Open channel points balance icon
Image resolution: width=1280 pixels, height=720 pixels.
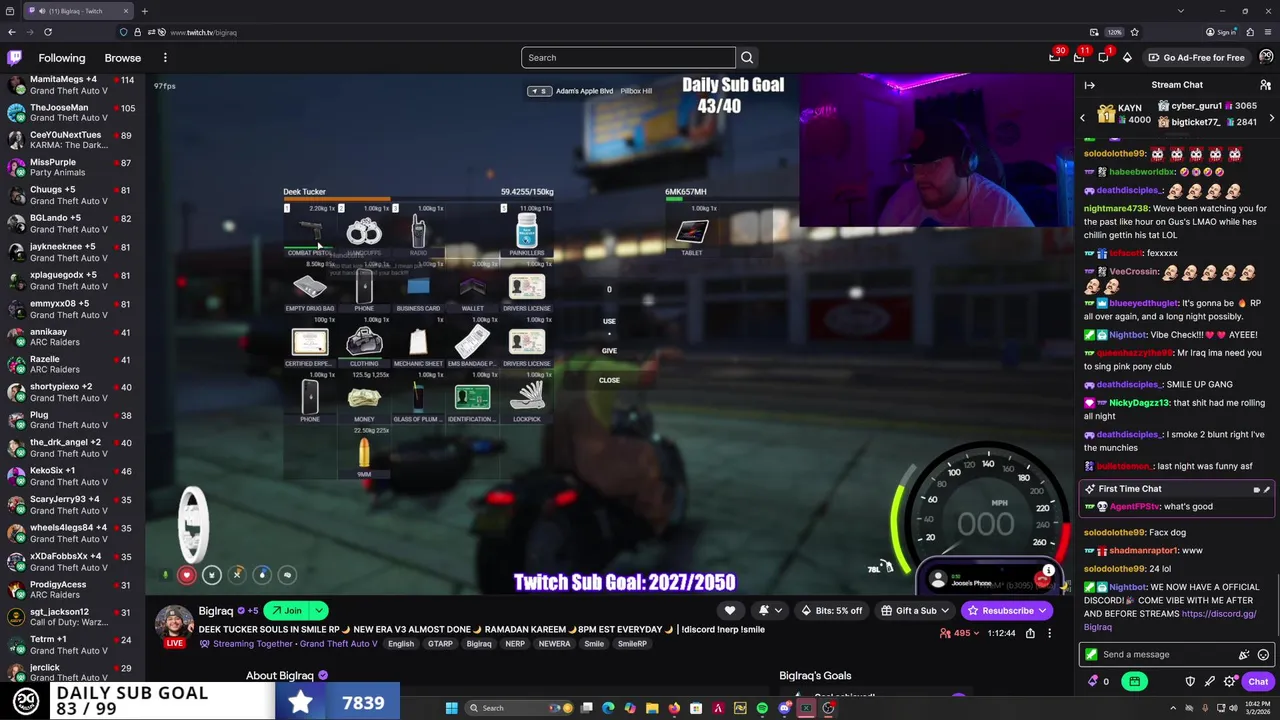[1097, 682]
